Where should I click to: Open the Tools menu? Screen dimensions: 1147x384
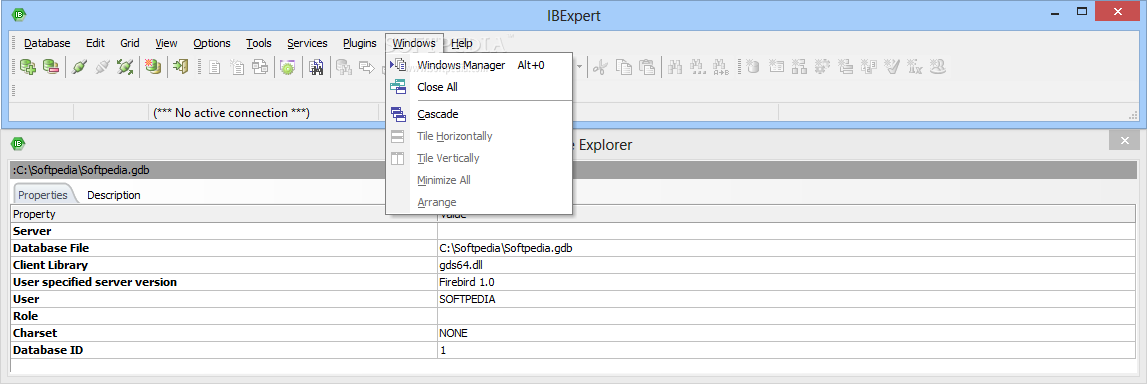coord(259,43)
